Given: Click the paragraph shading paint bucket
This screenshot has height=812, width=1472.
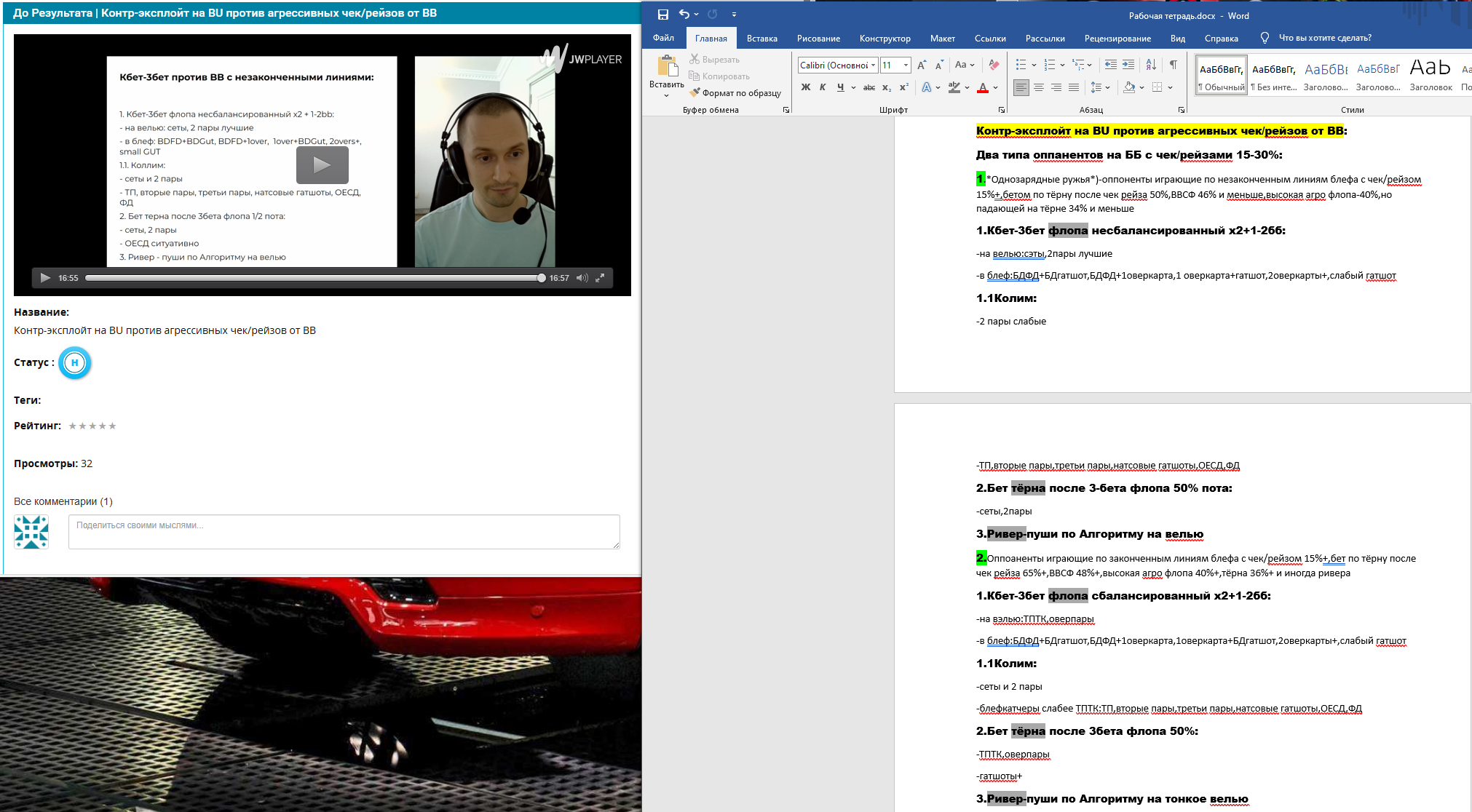Looking at the screenshot, I should pos(1129,87).
